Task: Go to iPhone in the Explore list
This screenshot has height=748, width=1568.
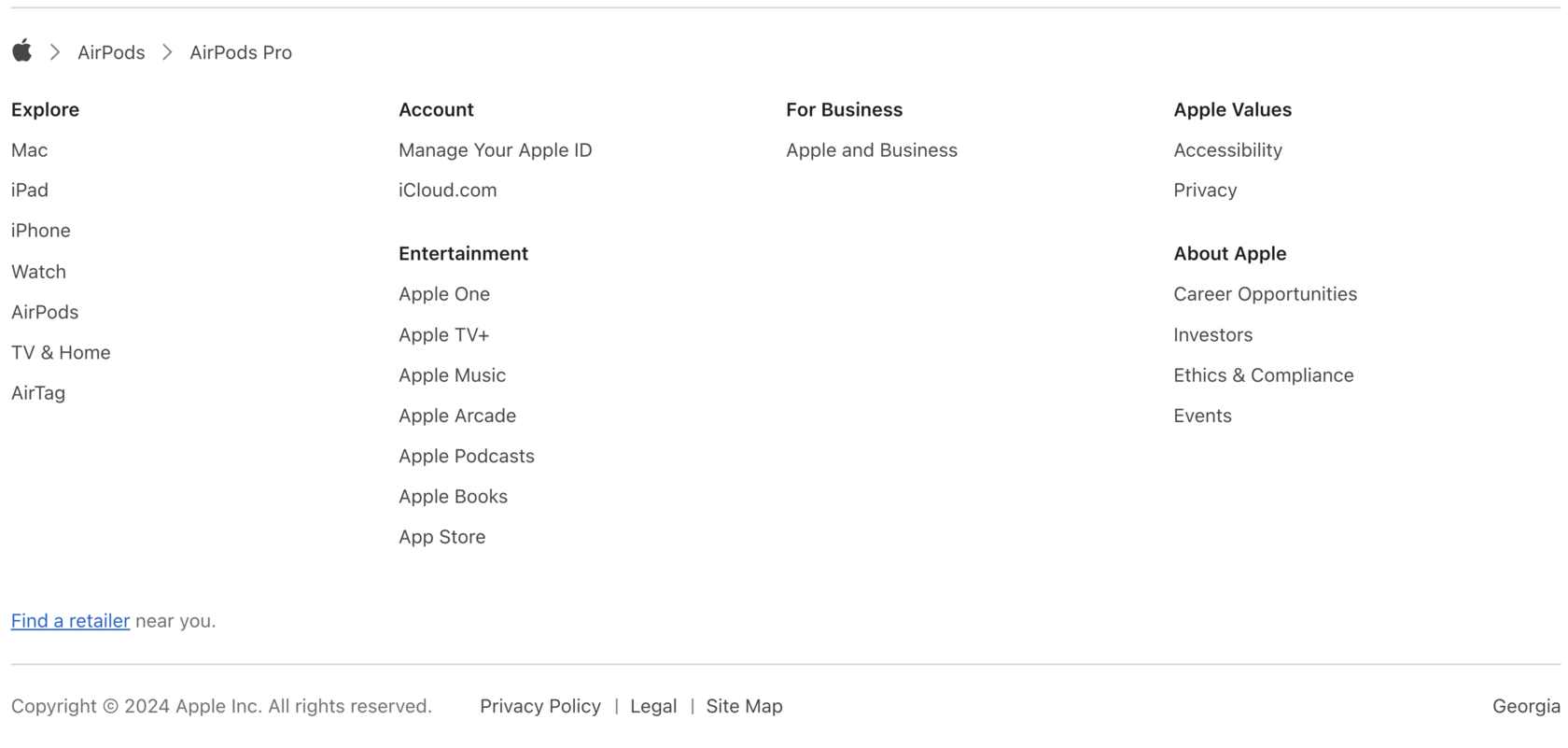Action: coord(41,231)
